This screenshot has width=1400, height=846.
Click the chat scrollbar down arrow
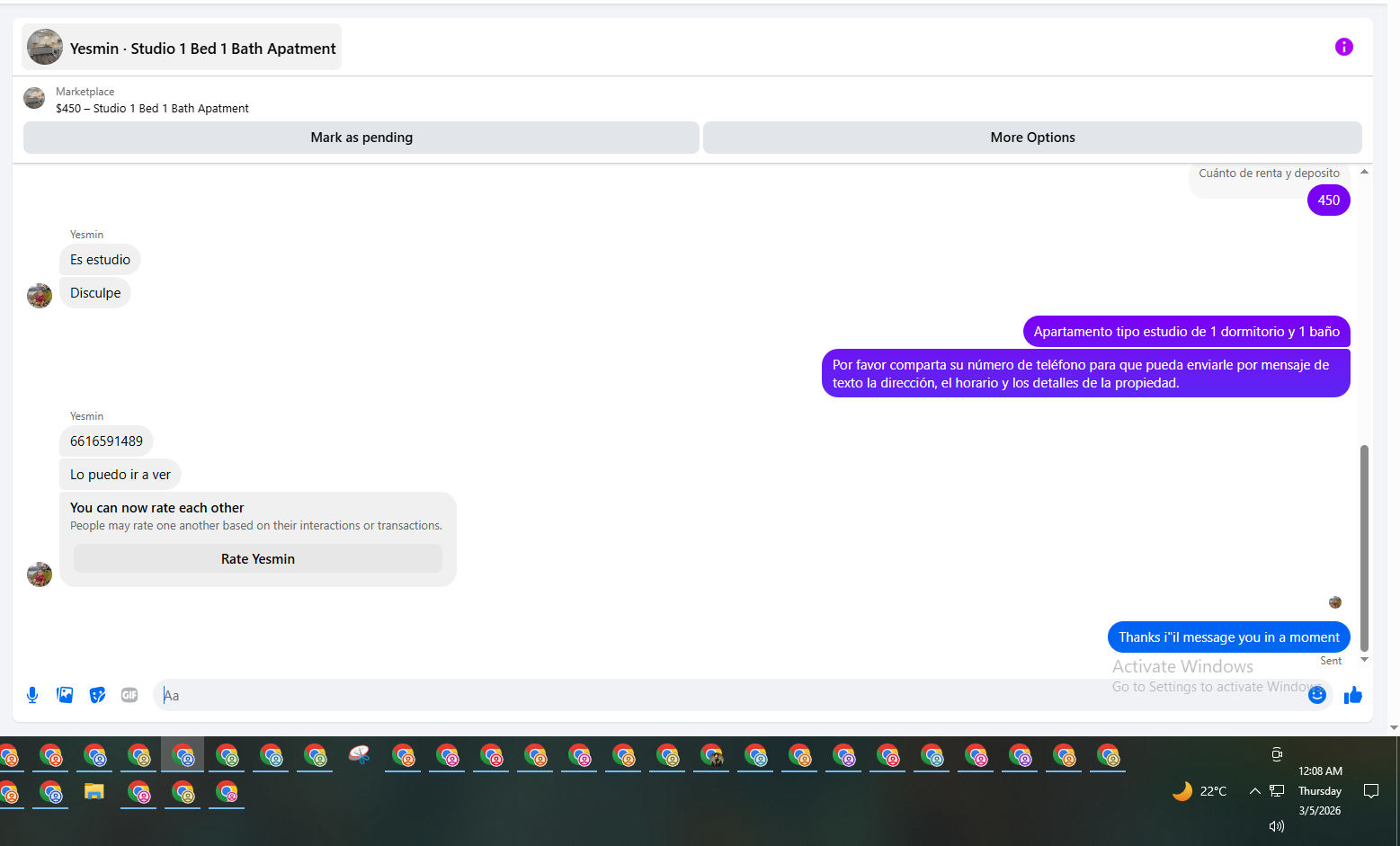1364,660
